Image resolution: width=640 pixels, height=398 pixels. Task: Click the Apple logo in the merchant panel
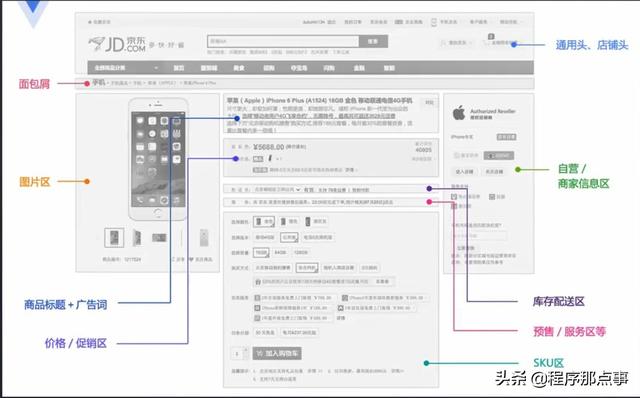pos(459,113)
